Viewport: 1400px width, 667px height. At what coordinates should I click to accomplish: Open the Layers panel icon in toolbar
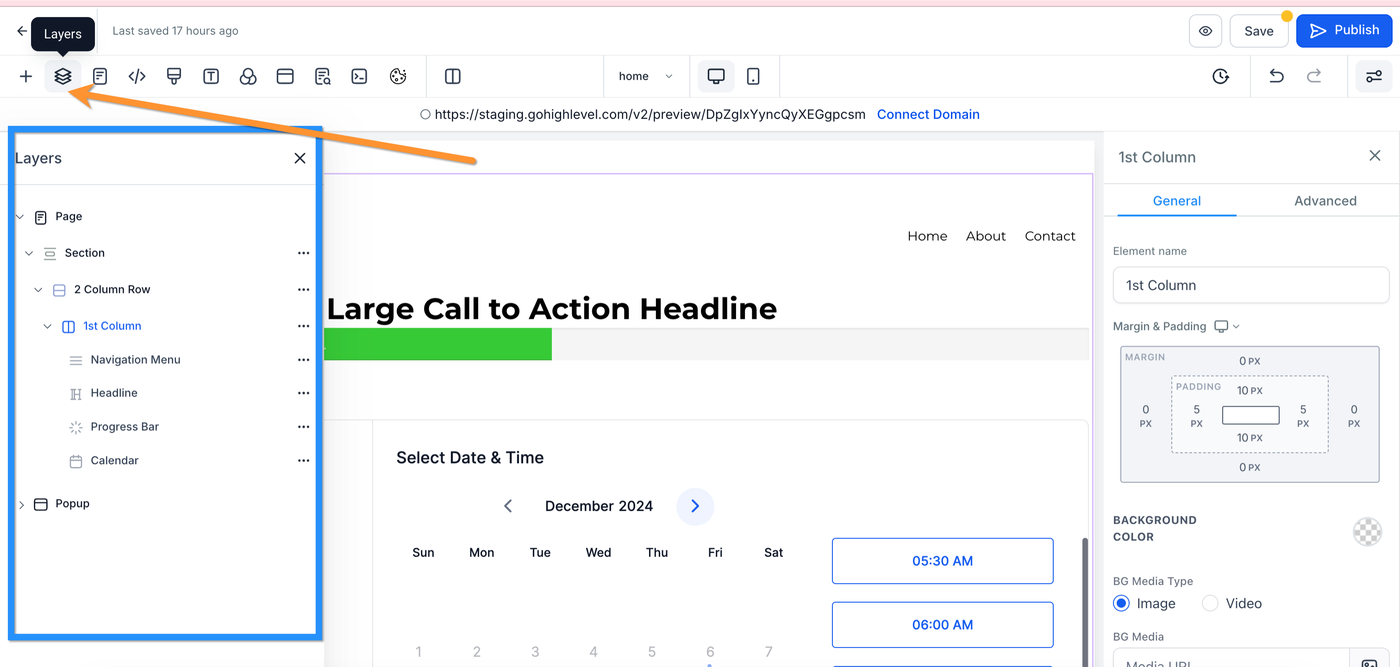coord(63,76)
